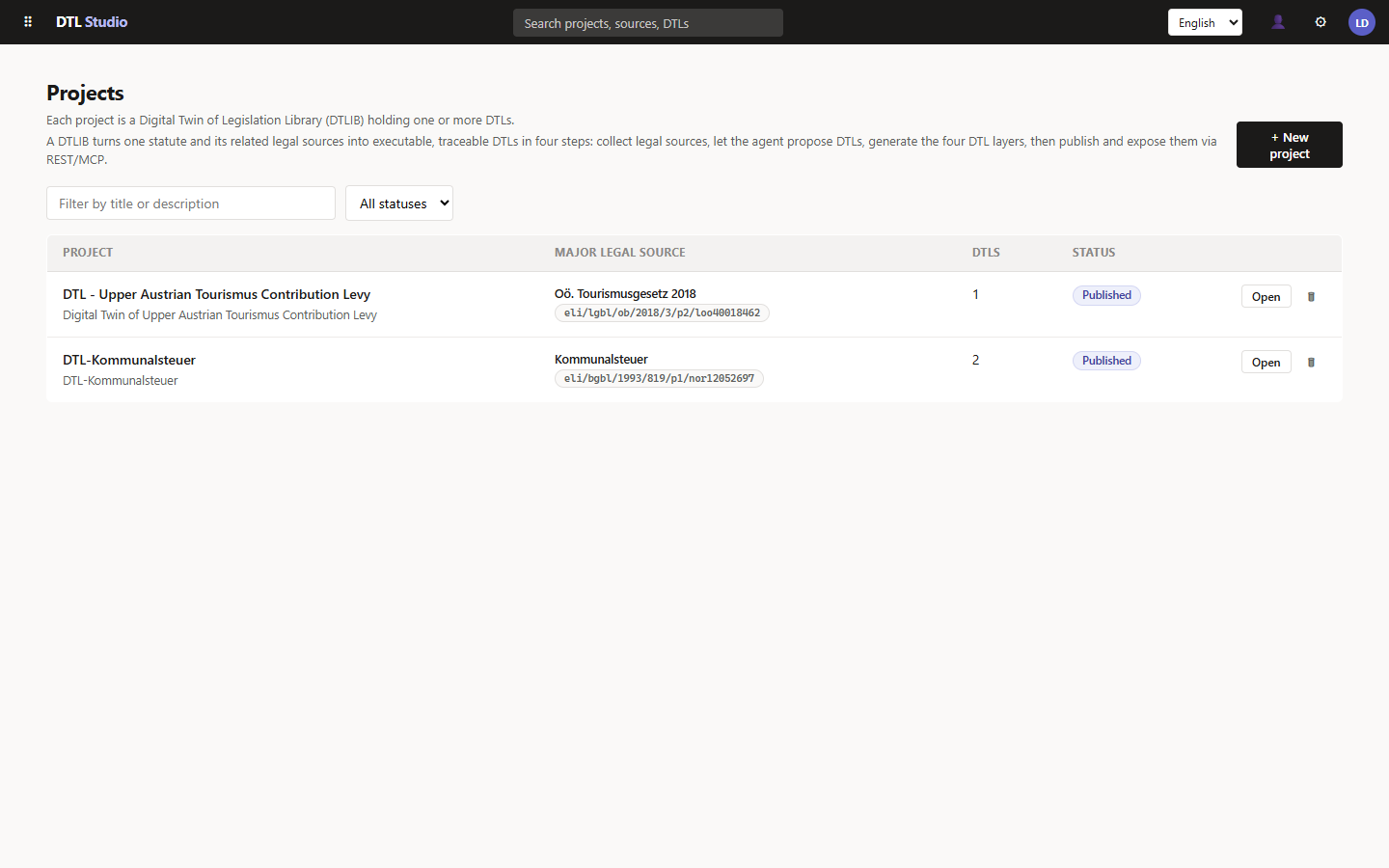Click the DTLS column header
1389x868 pixels.
[986, 253]
